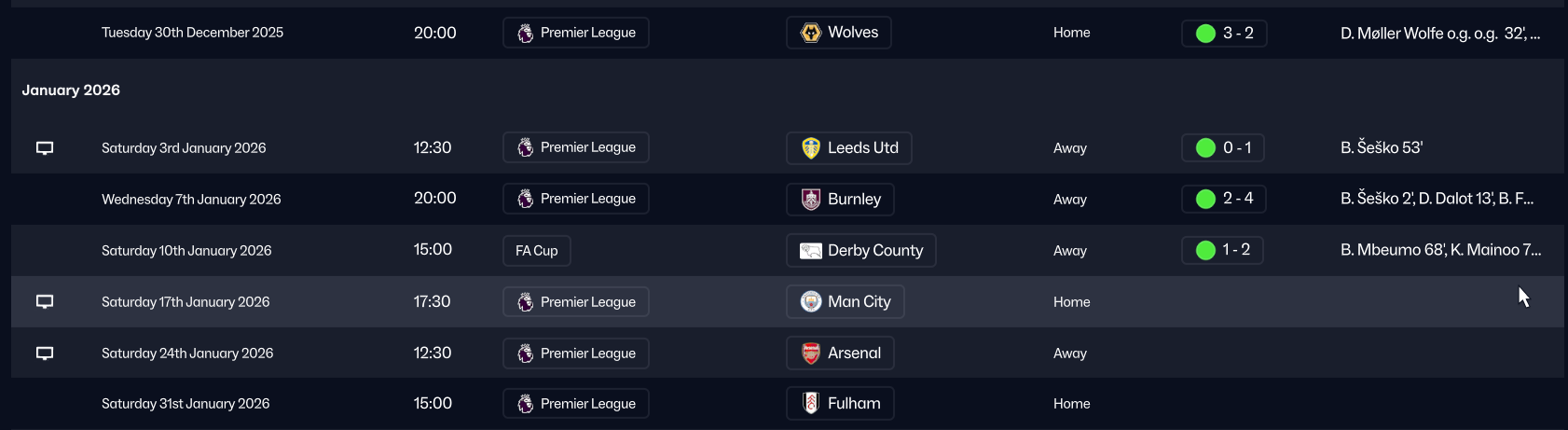Open the Derby County team button
The width and height of the screenshot is (1568, 430).
860,251
